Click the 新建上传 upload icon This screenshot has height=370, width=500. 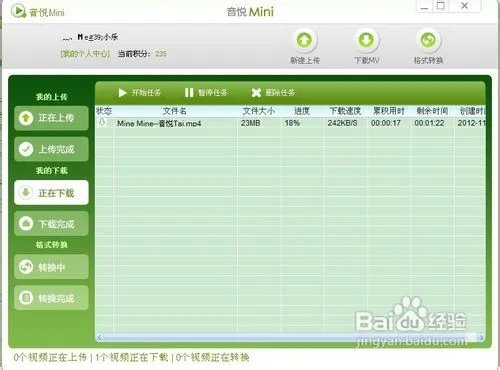pyautogui.click(x=304, y=40)
